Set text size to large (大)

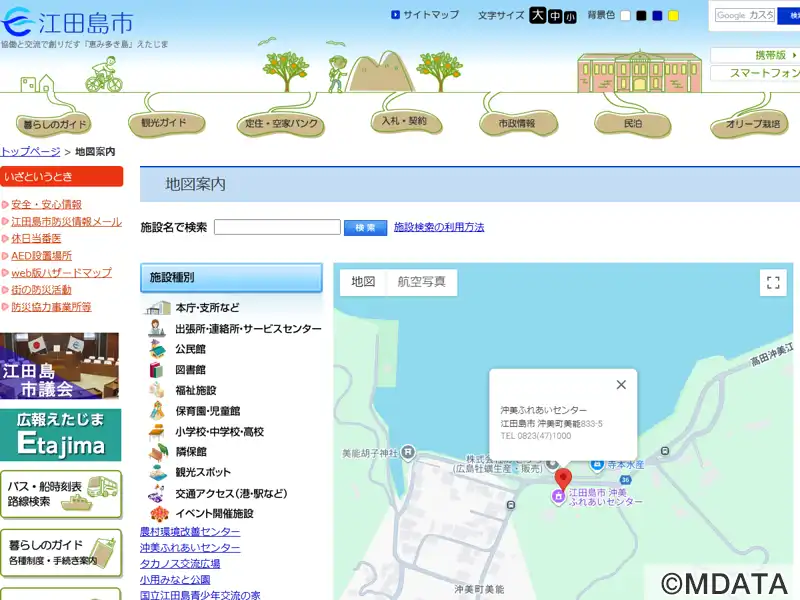538,15
